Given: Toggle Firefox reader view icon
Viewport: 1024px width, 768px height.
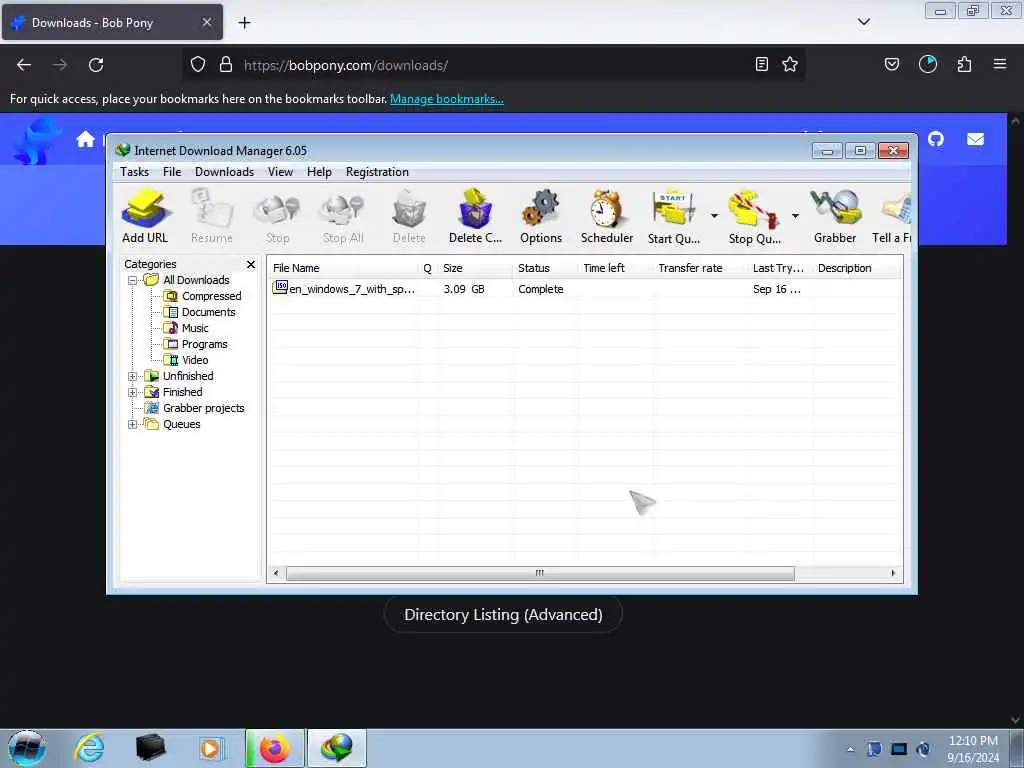Looking at the screenshot, I should (x=761, y=64).
